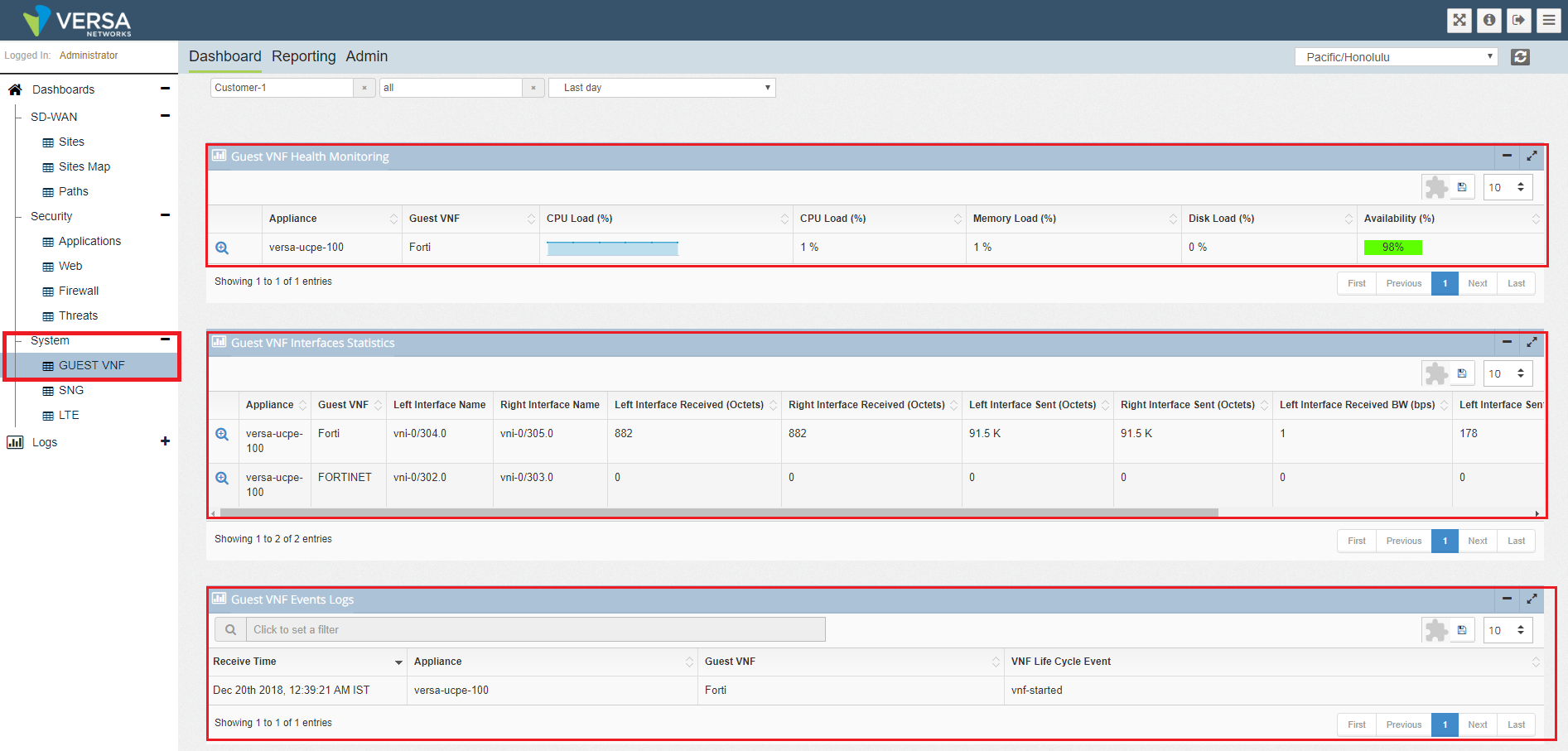Switch to the Reporting tab
This screenshot has height=751, width=1568.
pos(303,56)
